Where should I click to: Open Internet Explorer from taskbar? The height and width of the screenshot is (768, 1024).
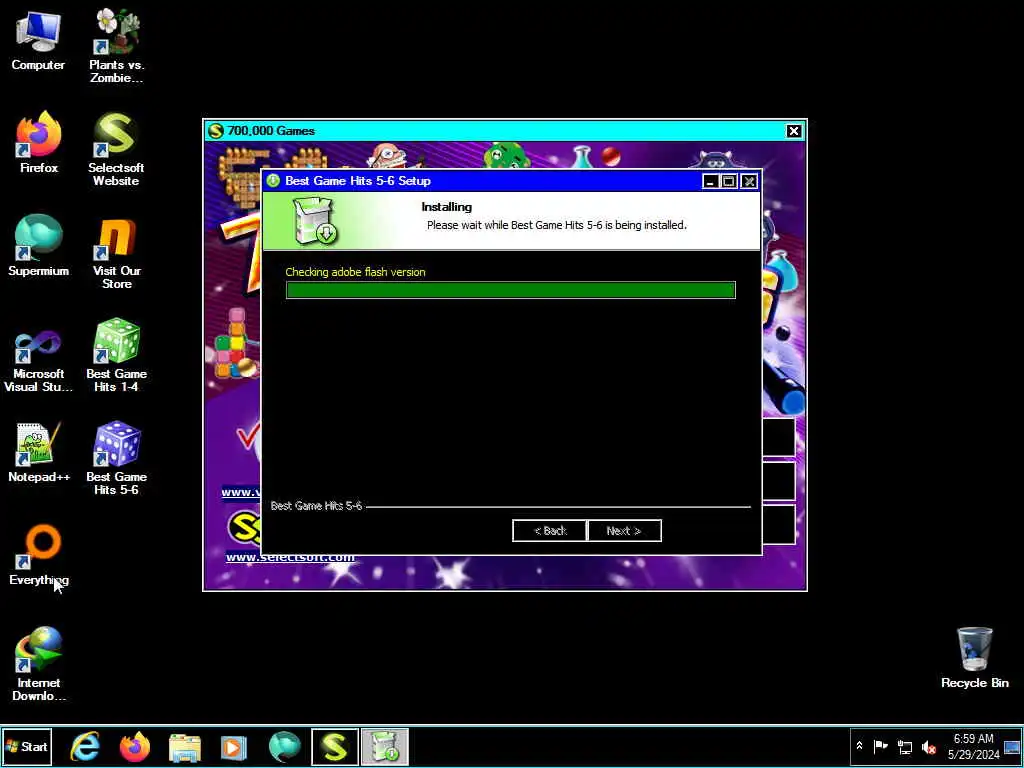pos(86,746)
